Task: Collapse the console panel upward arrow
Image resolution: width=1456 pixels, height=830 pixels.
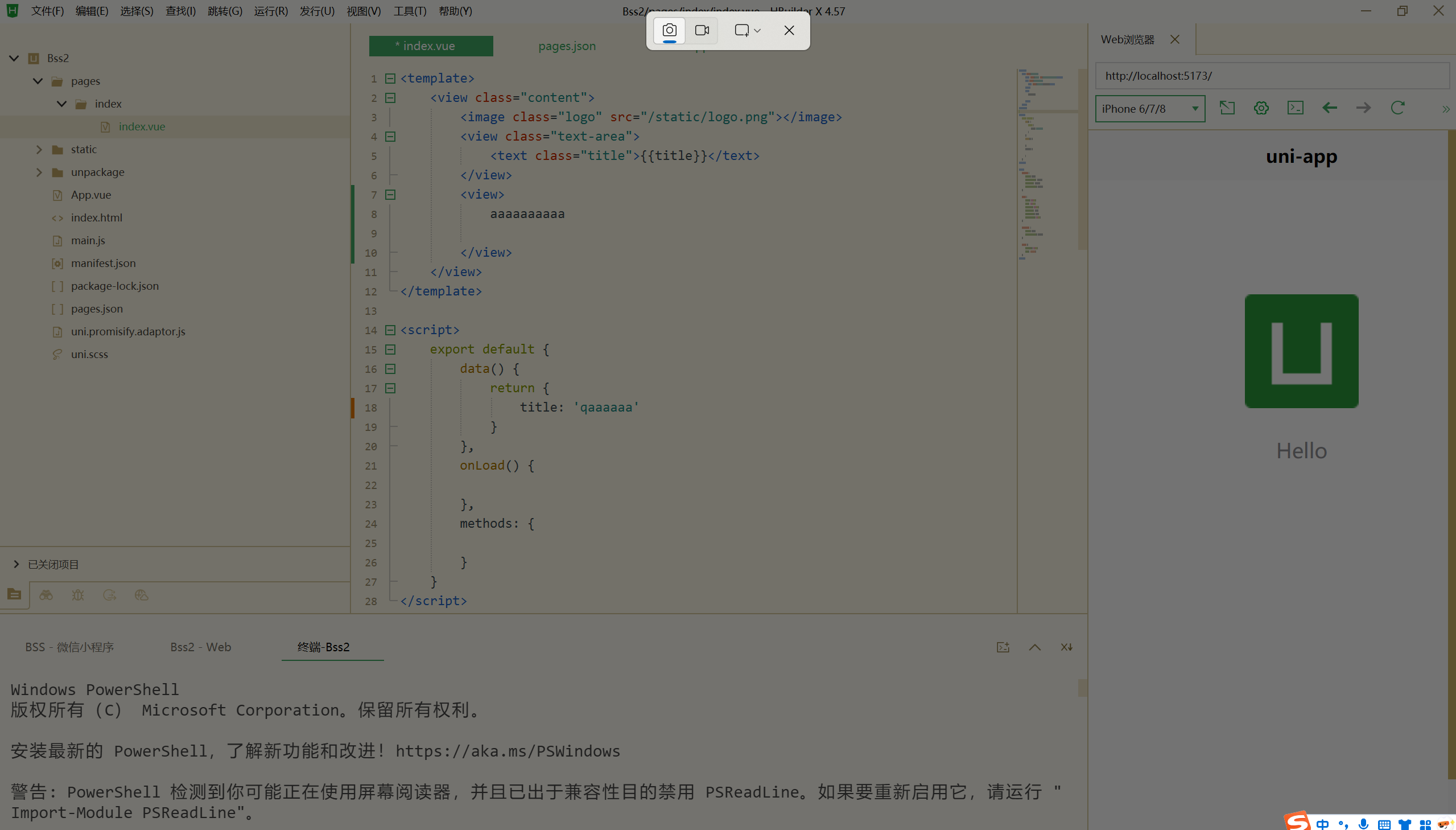Action: point(1035,647)
